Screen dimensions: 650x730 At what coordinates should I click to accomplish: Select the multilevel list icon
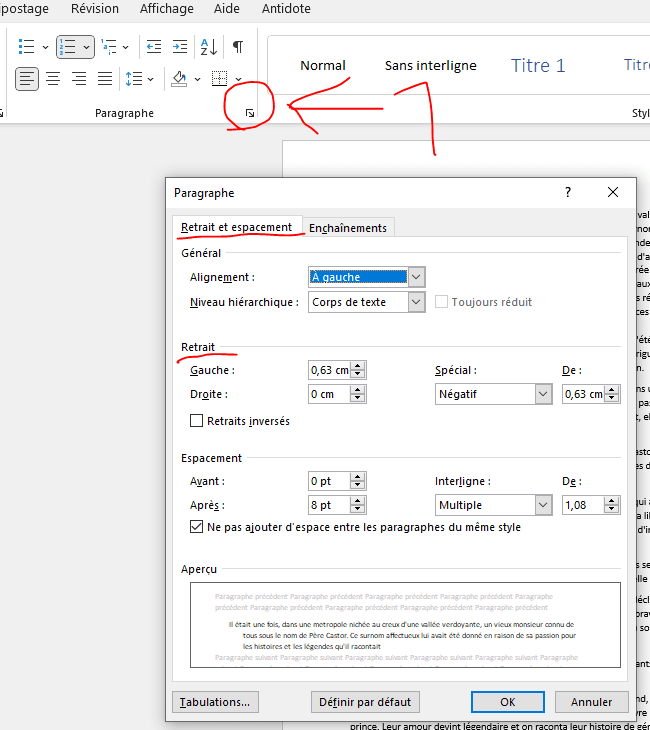click(x=109, y=47)
